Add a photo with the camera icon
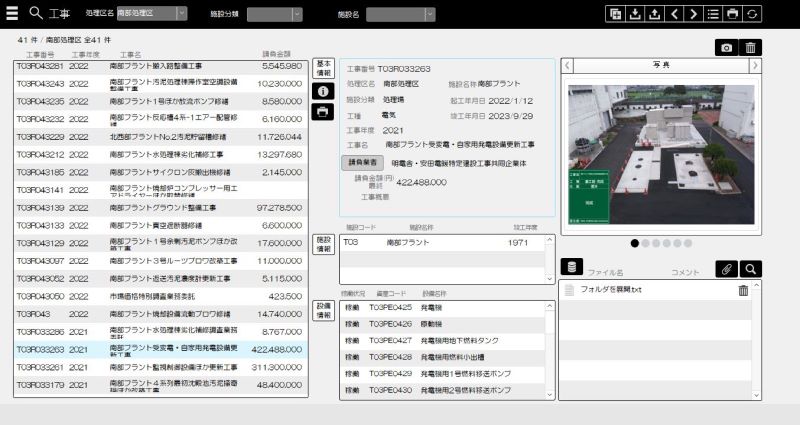The image size is (800, 425). click(x=727, y=47)
